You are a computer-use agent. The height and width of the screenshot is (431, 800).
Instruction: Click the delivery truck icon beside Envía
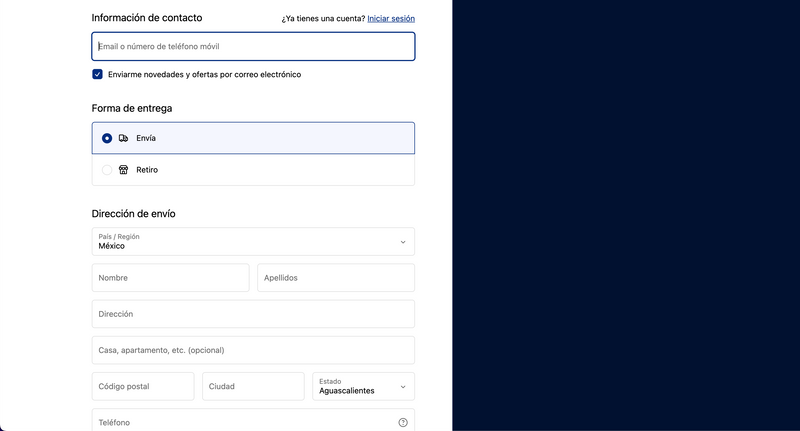point(123,138)
